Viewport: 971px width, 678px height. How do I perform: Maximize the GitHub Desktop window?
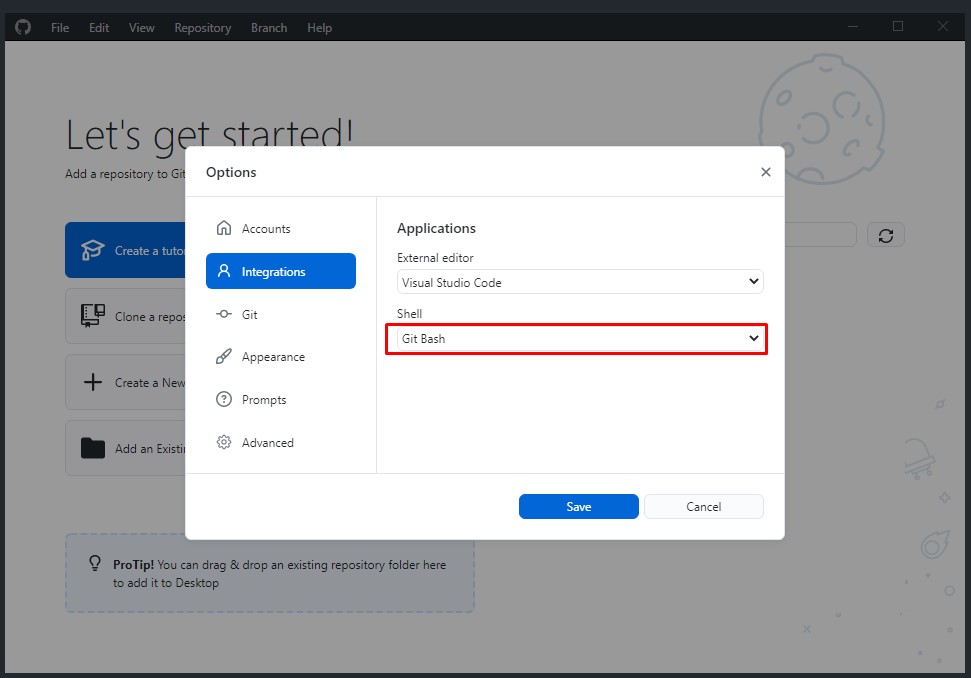tap(898, 27)
